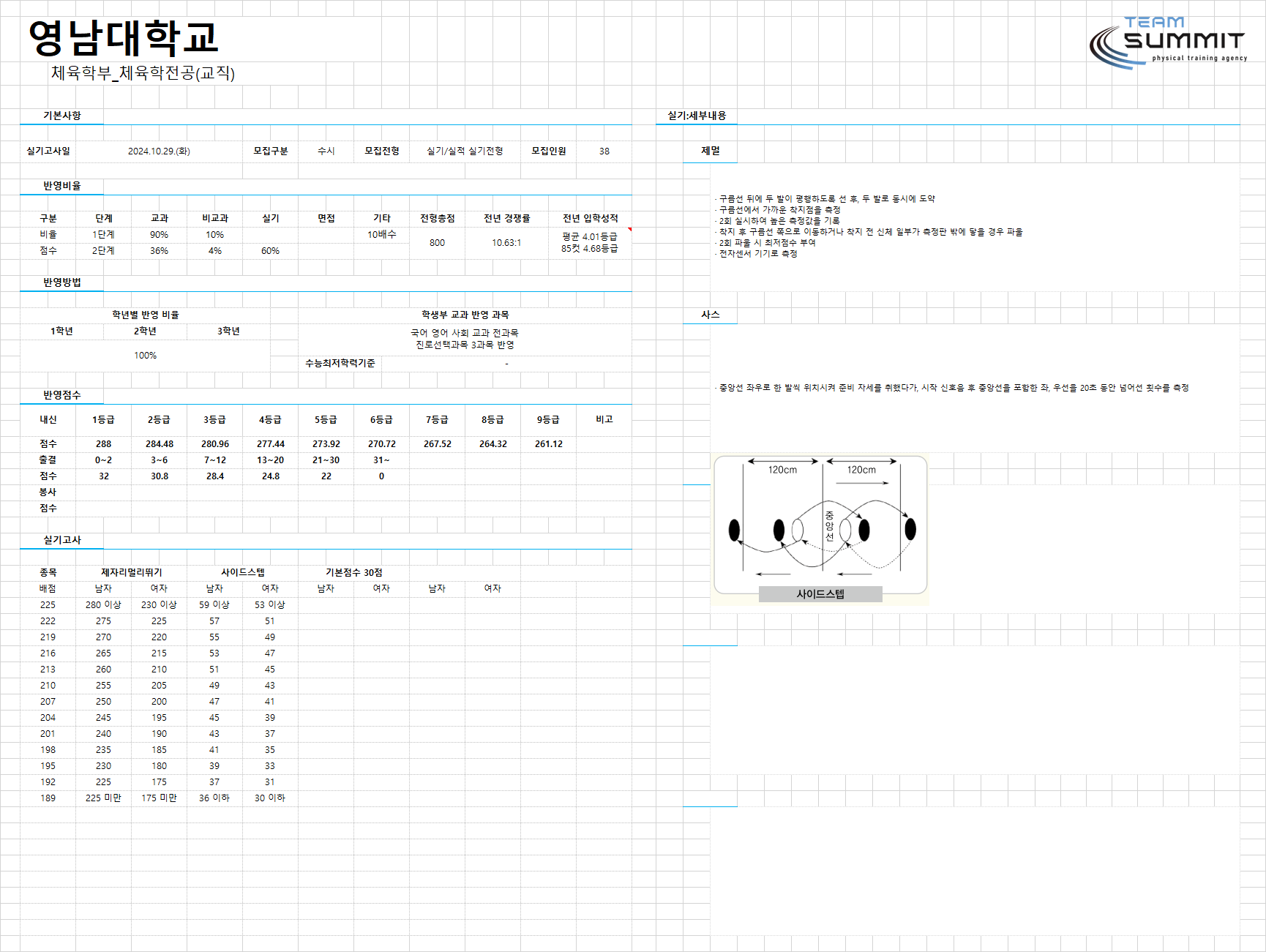Click the 실기:세부내용 section header
Viewport: 1266px width, 952px height.
click(697, 116)
